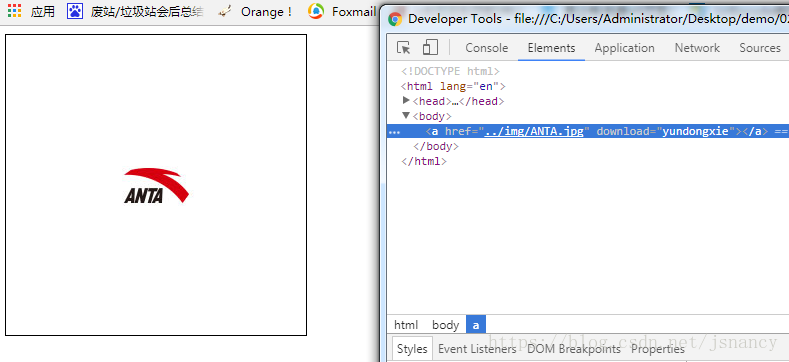Open the Application tab
This screenshot has width=789, height=362.
pyautogui.click(x=624, y=48)
